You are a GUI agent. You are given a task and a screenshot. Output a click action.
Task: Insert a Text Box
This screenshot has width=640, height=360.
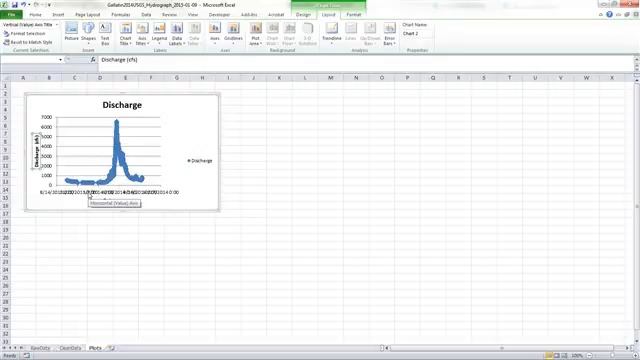click(105, 33)
